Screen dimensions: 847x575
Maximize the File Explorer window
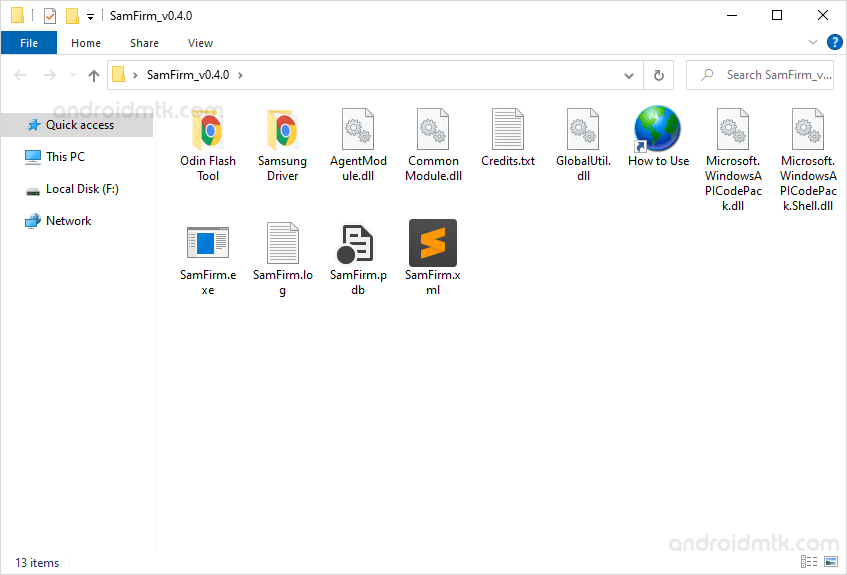point(777,15)
